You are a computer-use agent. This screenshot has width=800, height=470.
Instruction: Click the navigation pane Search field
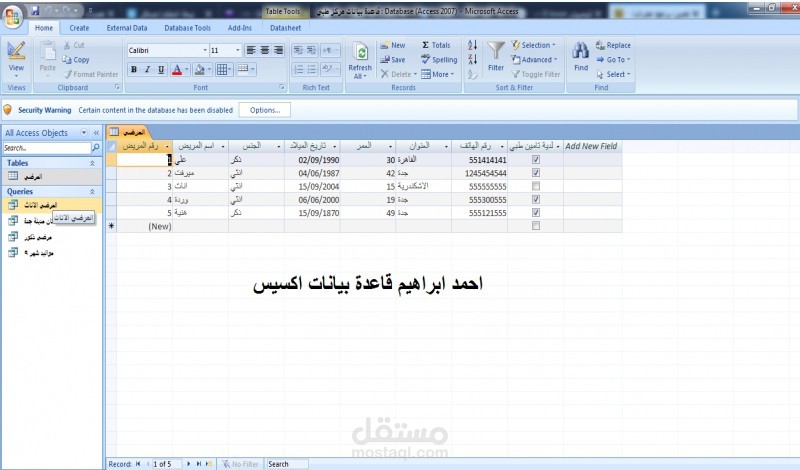click(47, 148)
